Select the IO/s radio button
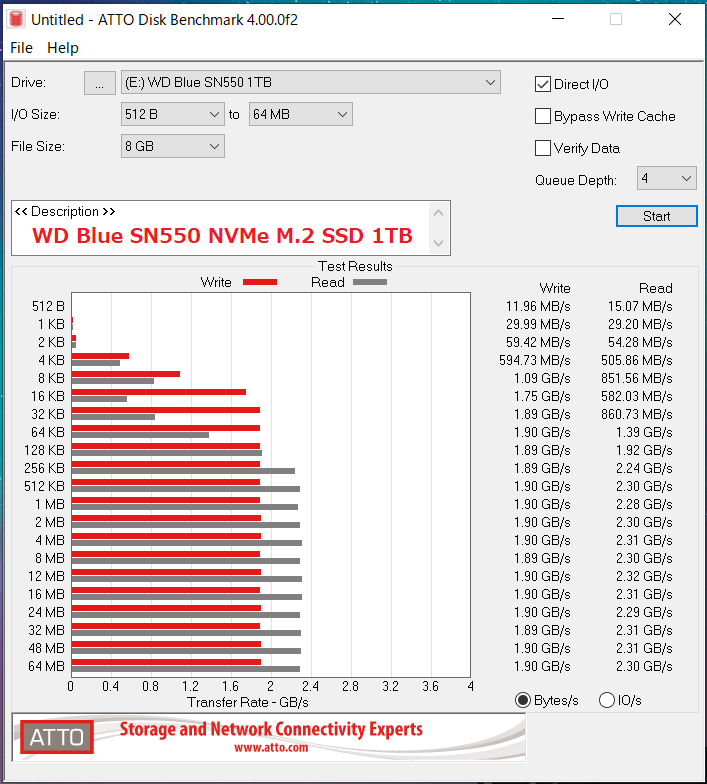 (606, 700)
